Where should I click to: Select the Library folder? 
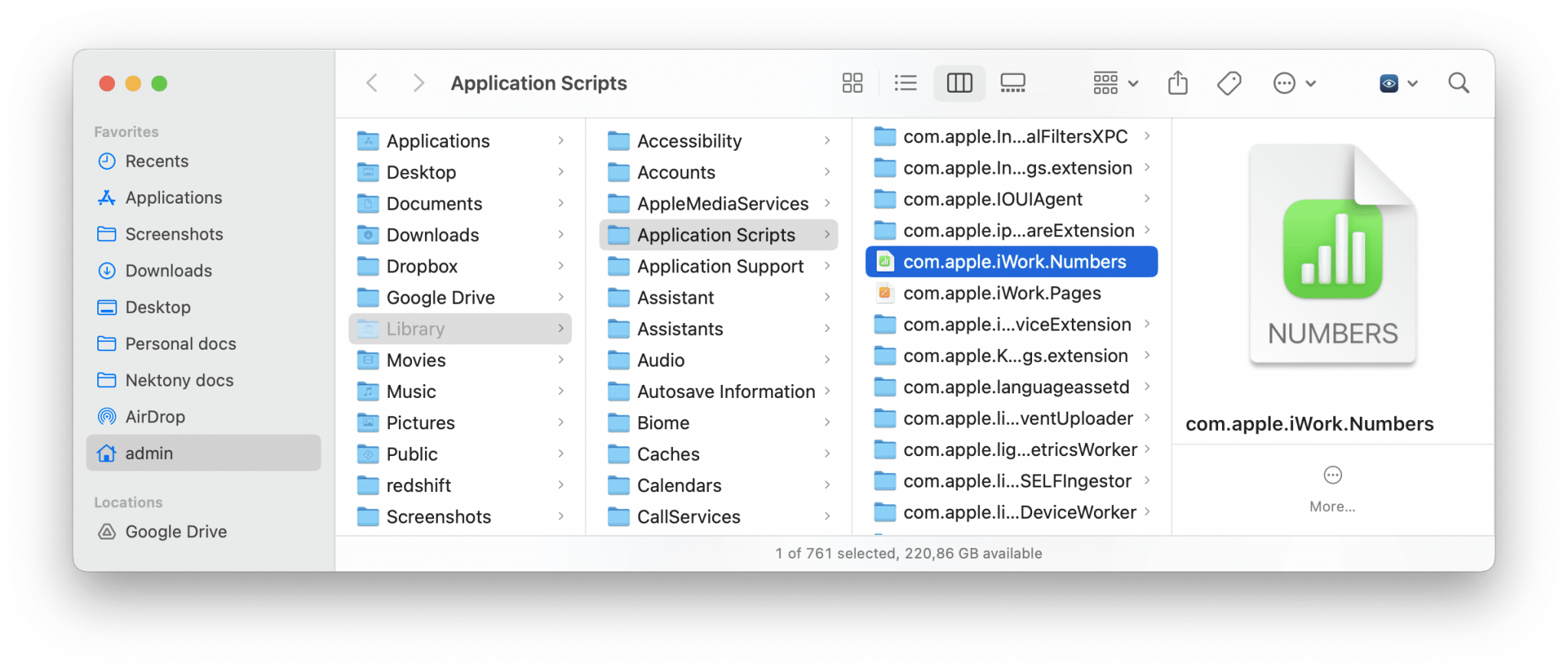(460, 329)
